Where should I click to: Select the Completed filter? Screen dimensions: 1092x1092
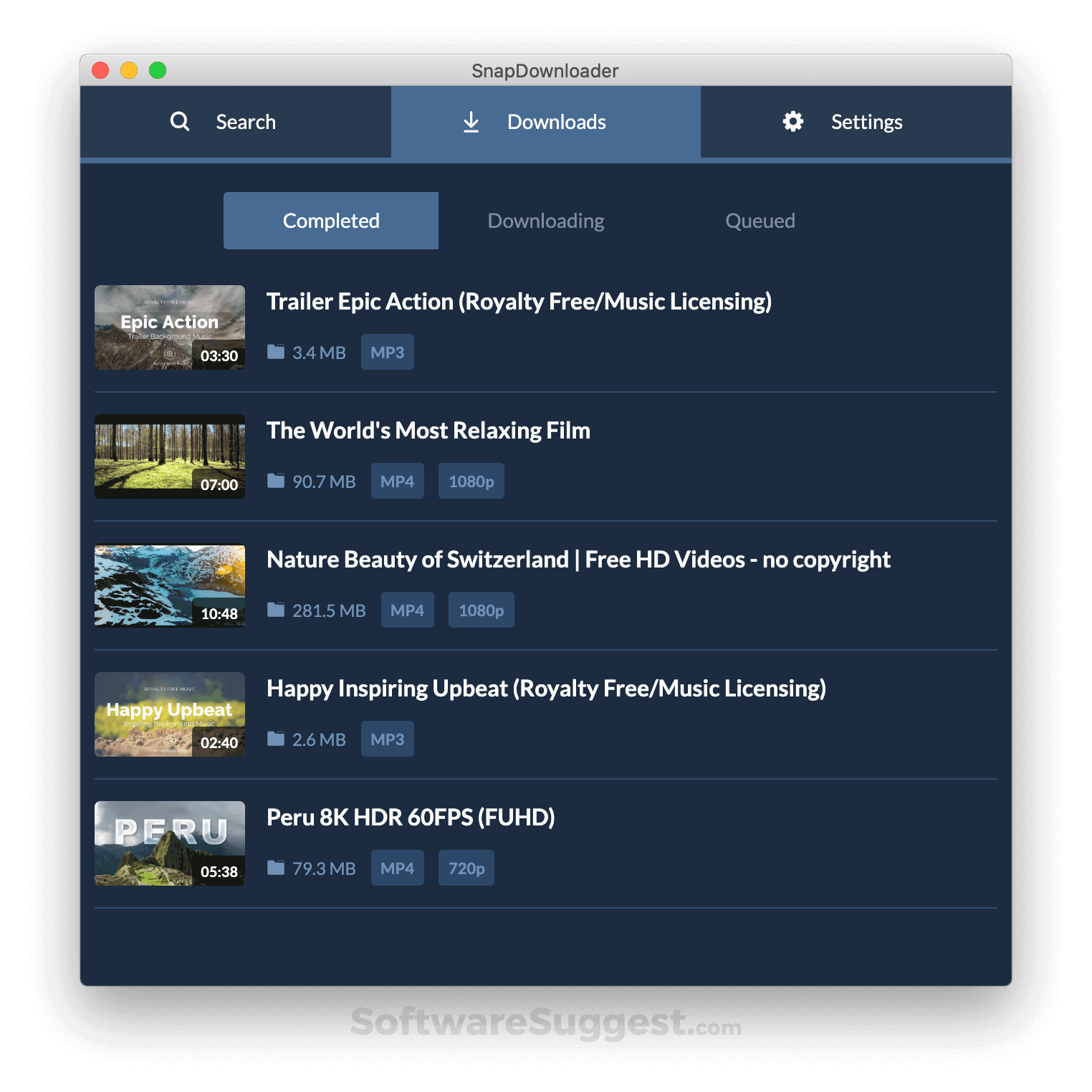pos(330,220)
